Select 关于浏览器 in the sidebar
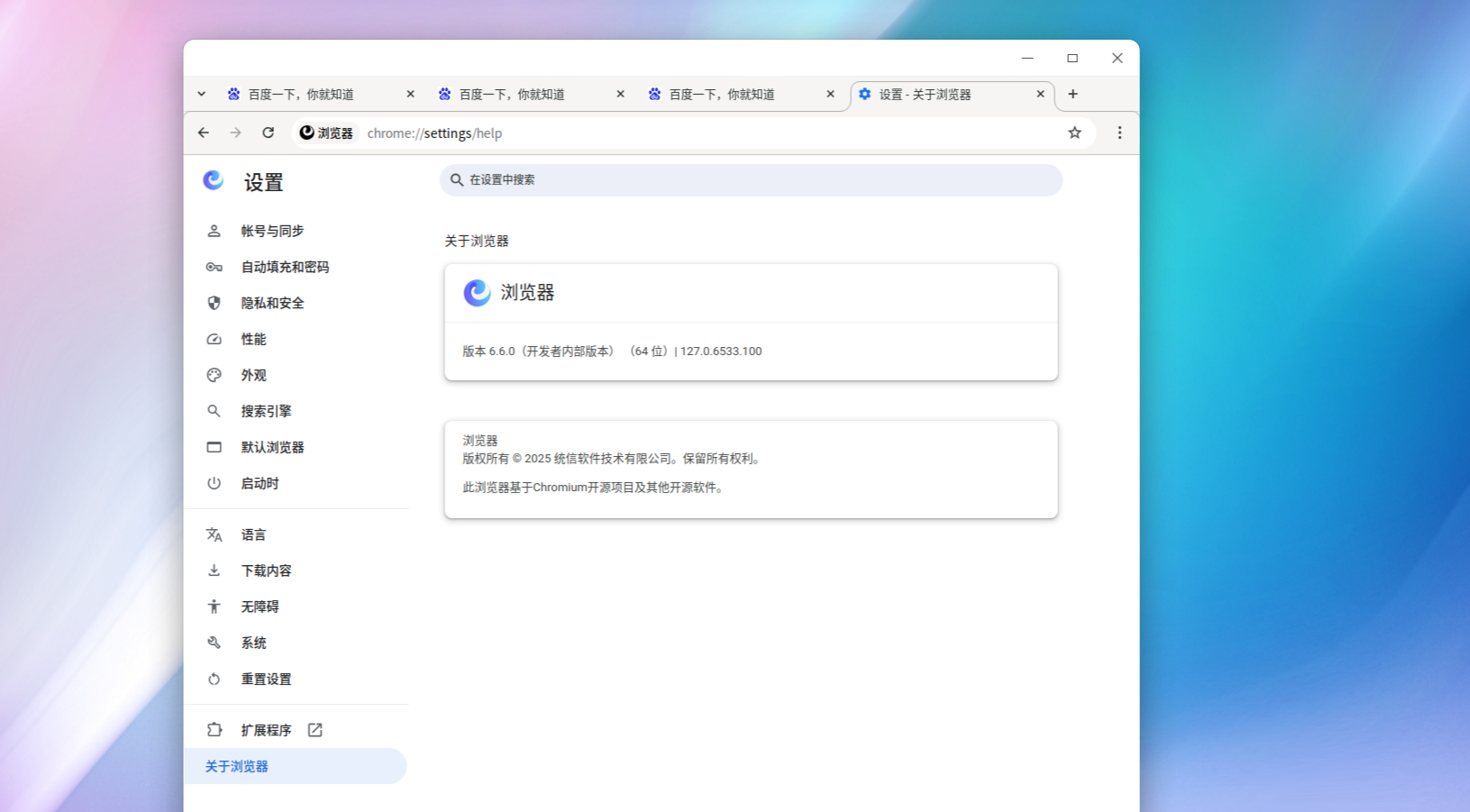 pyautogui.click(x=296, y=766)
